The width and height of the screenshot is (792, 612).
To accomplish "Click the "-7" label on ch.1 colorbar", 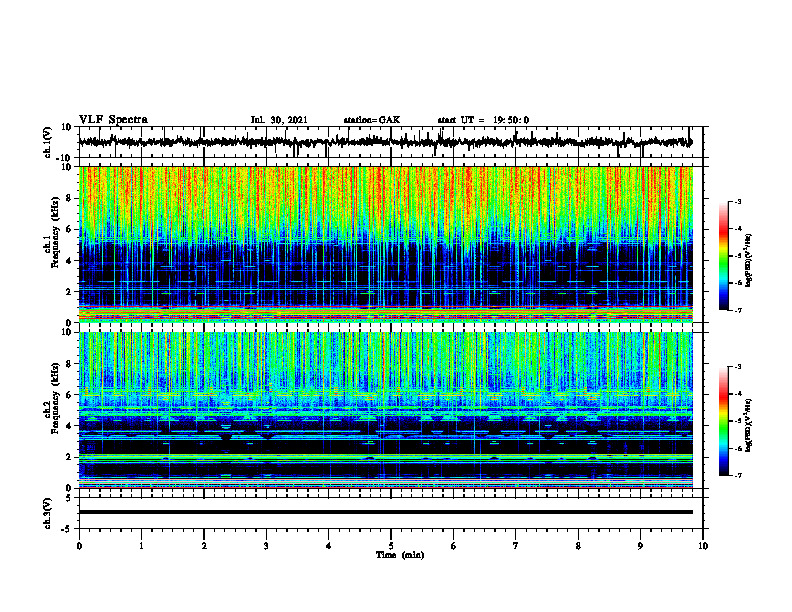I will click(x=738, y=310).
